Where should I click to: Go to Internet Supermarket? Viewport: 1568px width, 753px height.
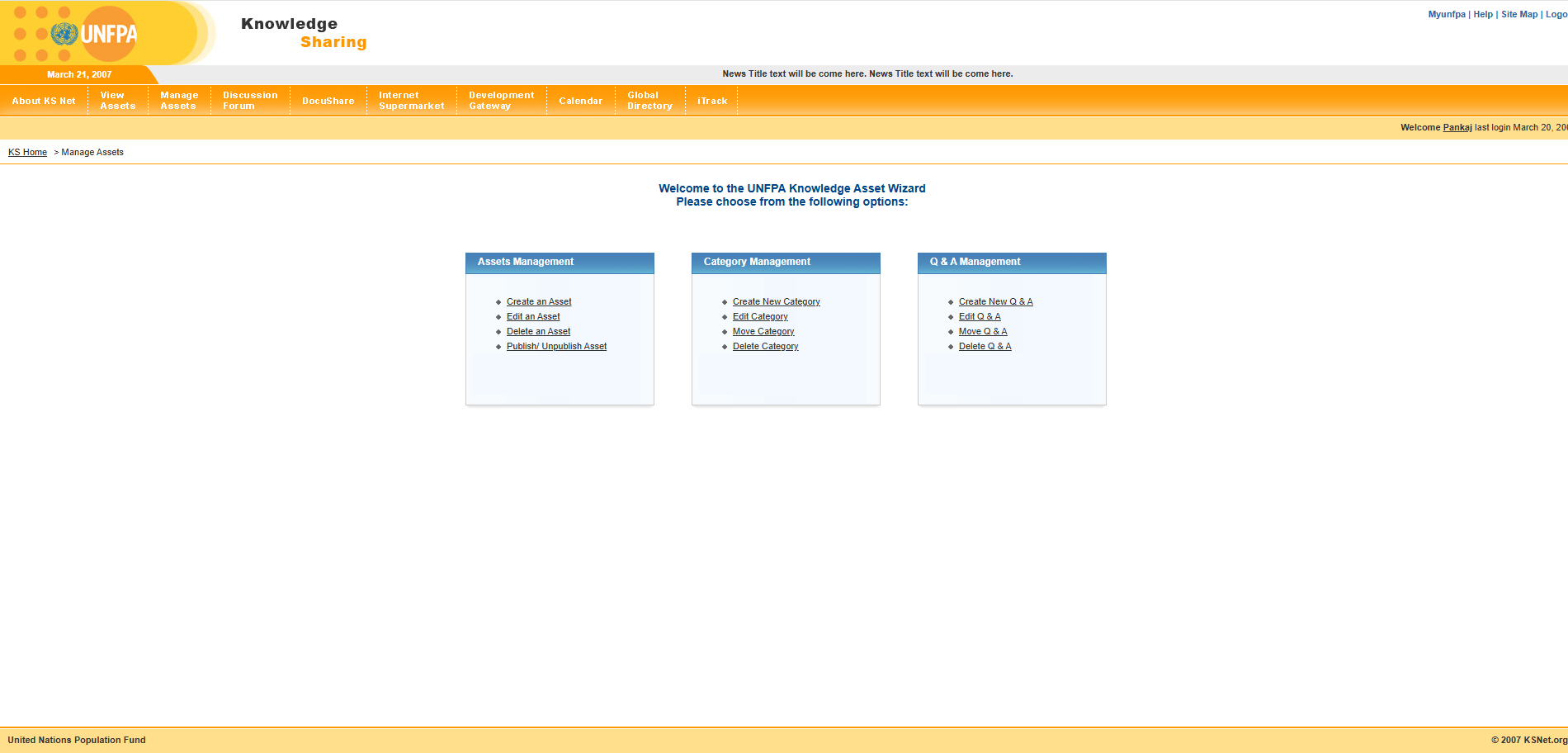(x=411, y=101)
